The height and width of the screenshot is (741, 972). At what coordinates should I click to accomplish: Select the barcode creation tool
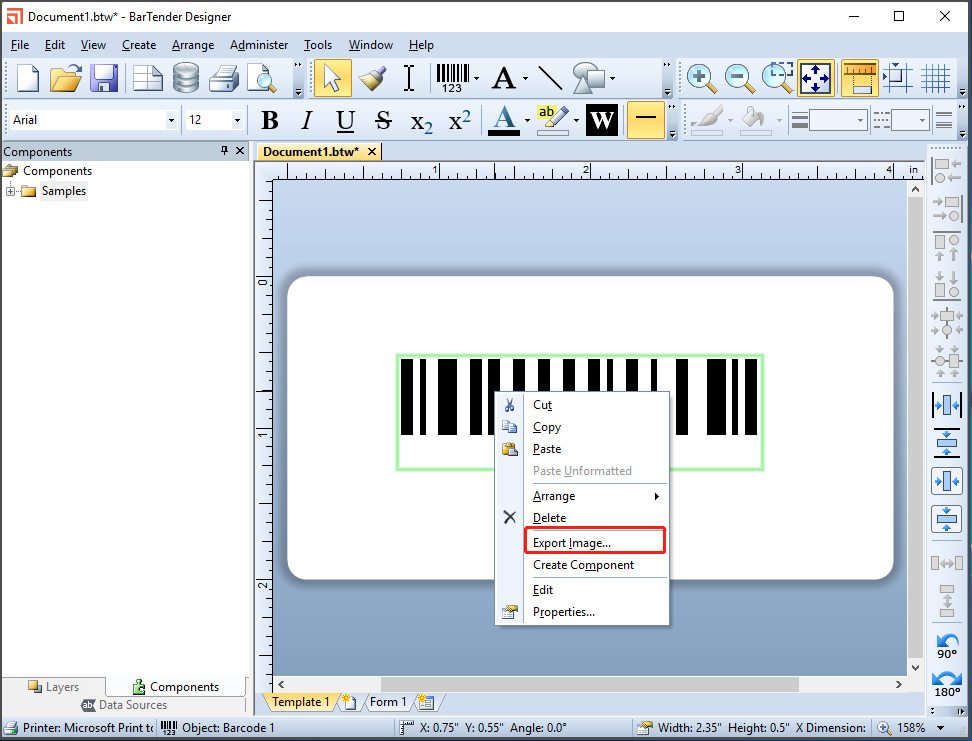pos(453,78)
